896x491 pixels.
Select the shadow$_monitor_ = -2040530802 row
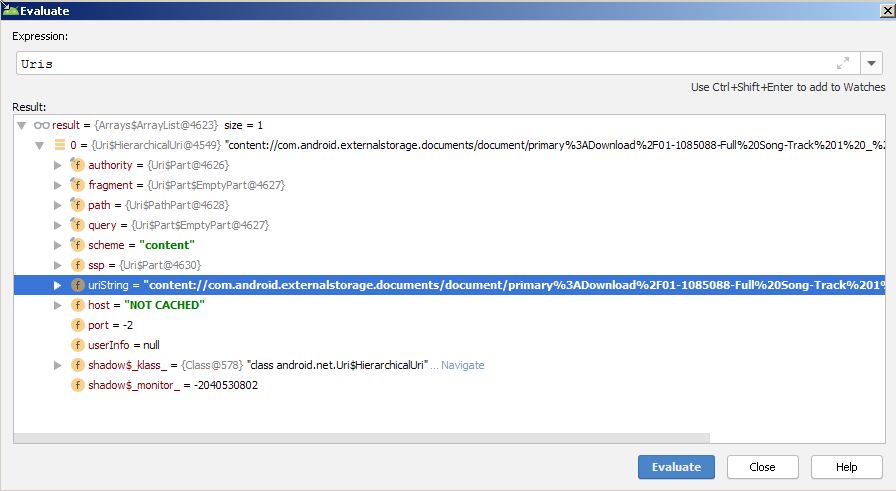449,385
